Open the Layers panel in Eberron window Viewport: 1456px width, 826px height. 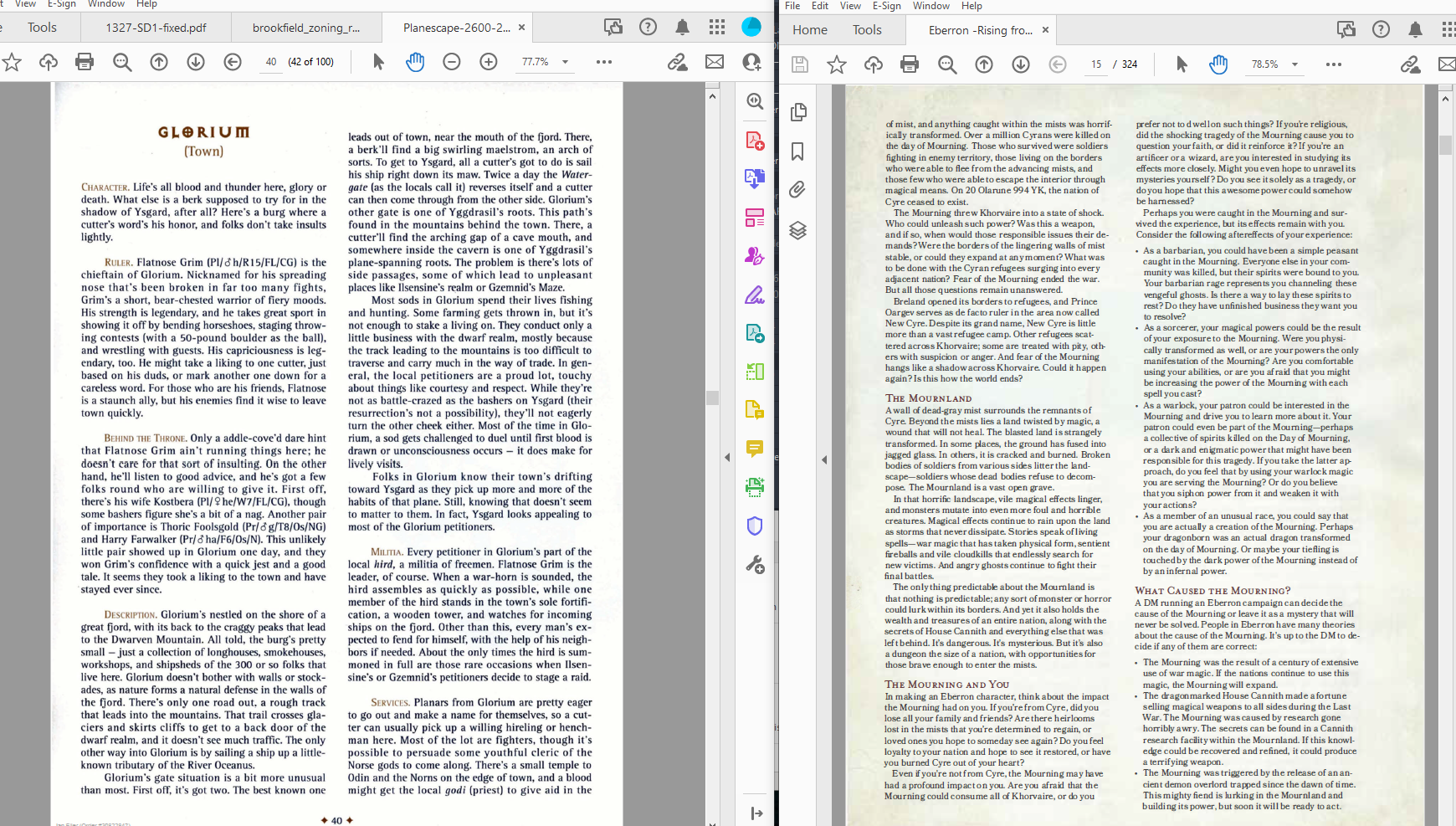pyautogui.click(x=797, y=230)
